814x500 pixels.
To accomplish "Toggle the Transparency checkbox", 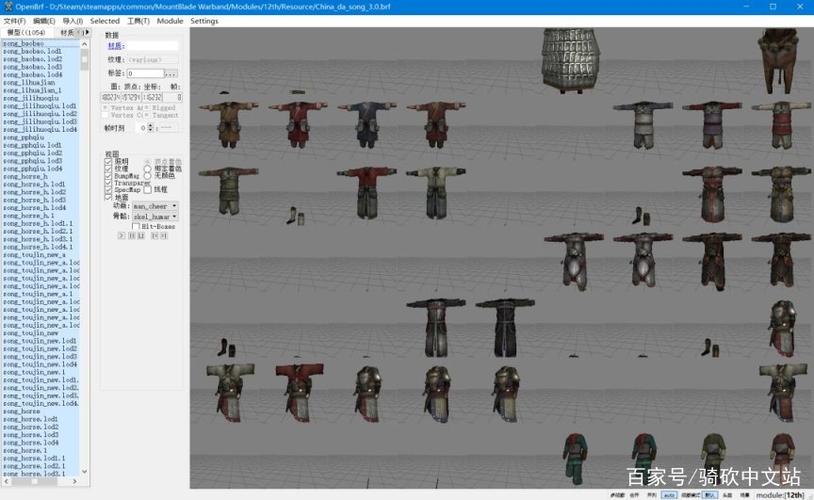I will coord(108,183).
